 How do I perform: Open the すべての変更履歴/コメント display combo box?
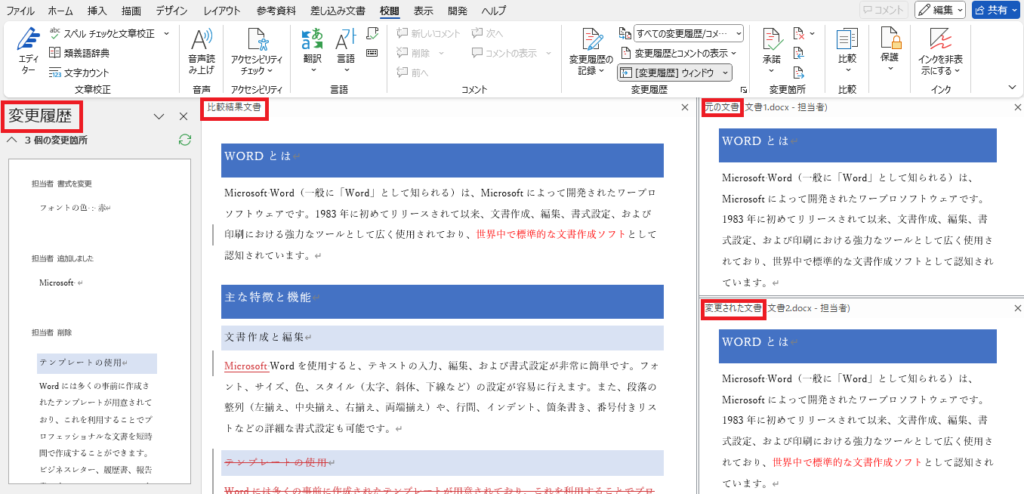coord(689,33)
